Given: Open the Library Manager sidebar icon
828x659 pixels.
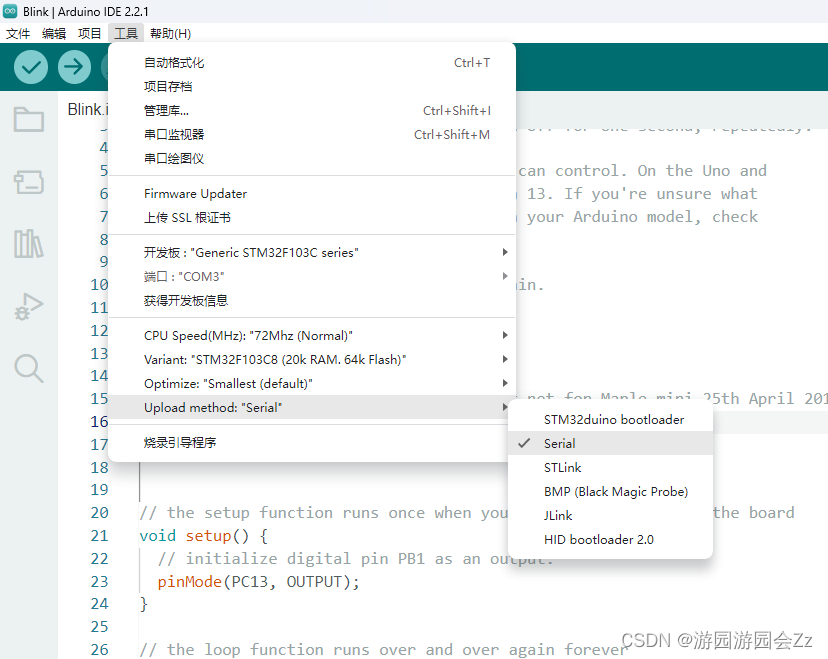Looking at the screenshot, I should pos(29,243).
